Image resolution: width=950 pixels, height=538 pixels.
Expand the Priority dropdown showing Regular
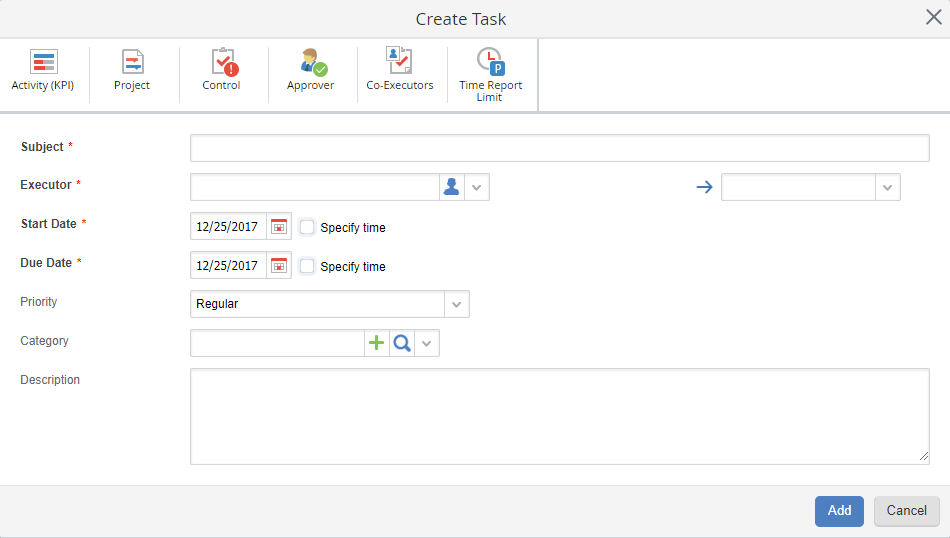457,304
